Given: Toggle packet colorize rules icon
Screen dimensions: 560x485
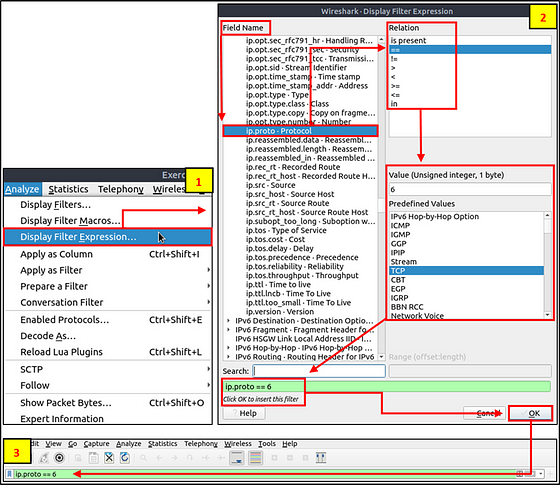Looking at the screenshot, I should point(256,458).
